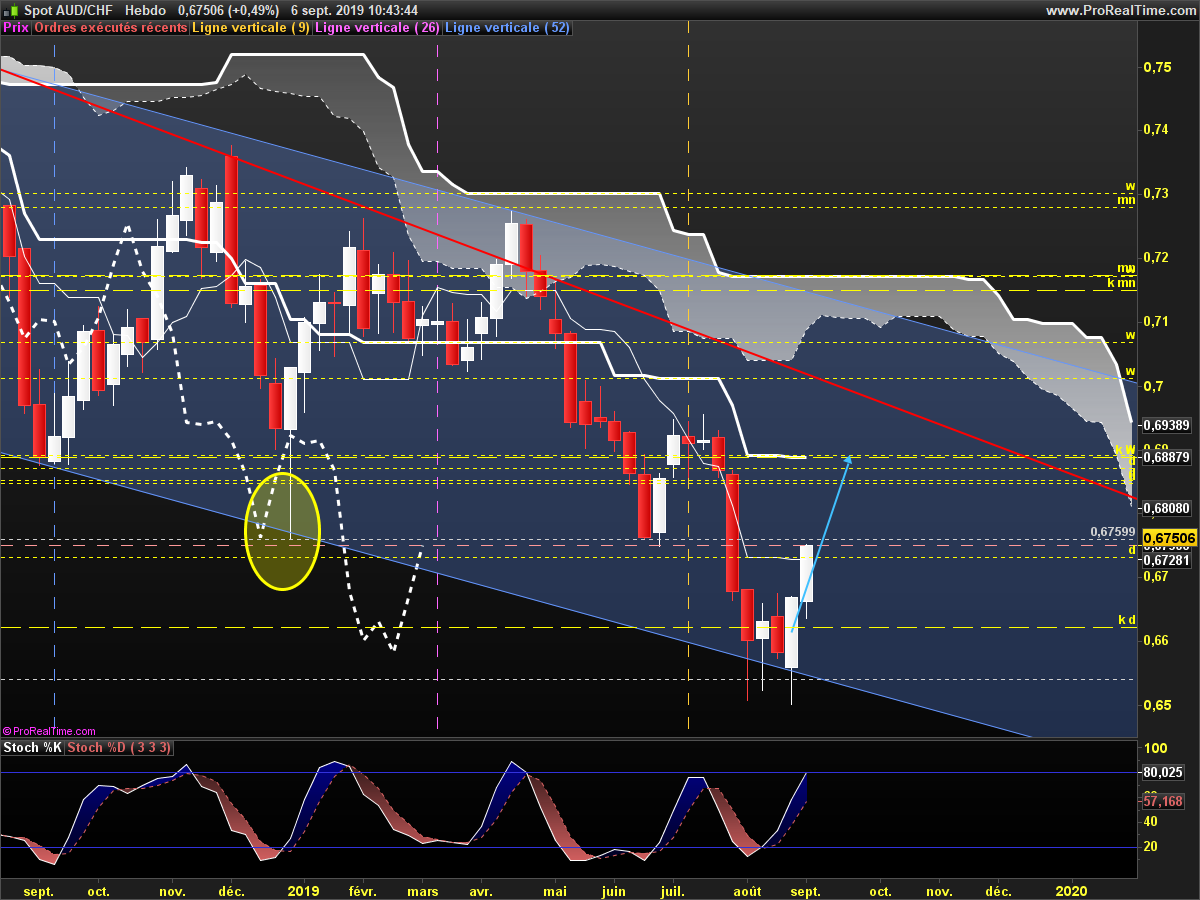Click the 80,025 stochastic value label
Image resolution: width=1200 pixels, height=900 pixels.
click(1163, 772)
